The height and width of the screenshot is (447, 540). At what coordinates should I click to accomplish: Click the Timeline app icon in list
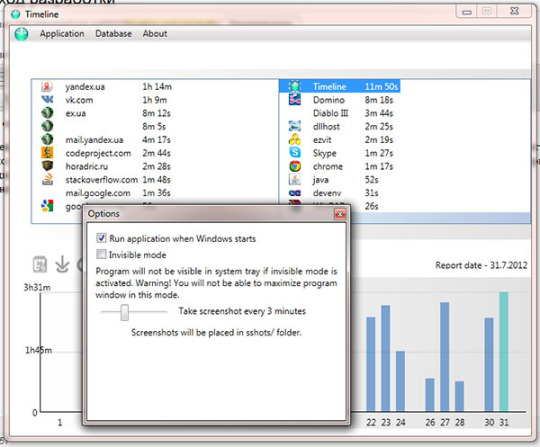point(295,86)
